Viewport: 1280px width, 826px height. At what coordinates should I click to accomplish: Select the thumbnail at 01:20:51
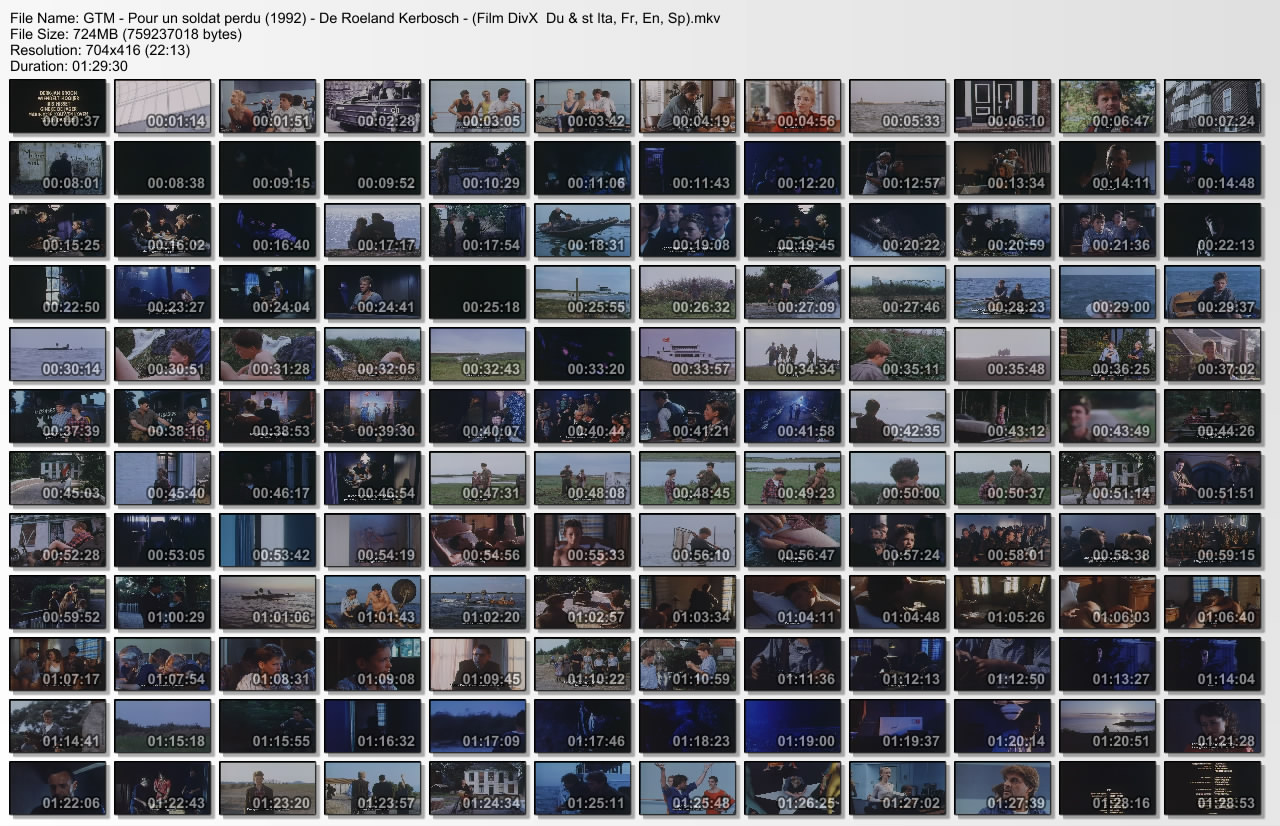click(x=1107, y=726)
